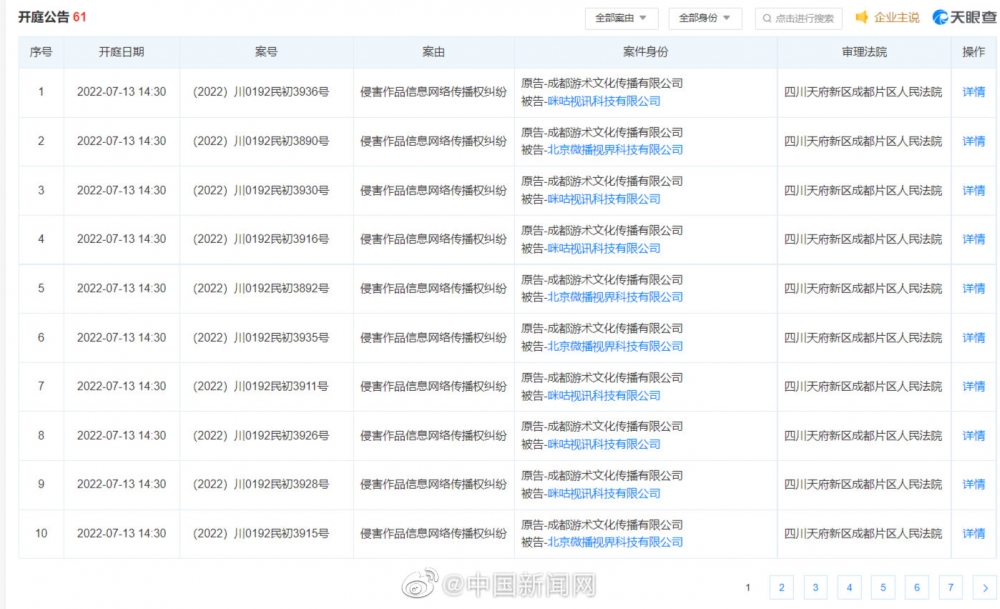Open 详情 for case 3930号

973,190
